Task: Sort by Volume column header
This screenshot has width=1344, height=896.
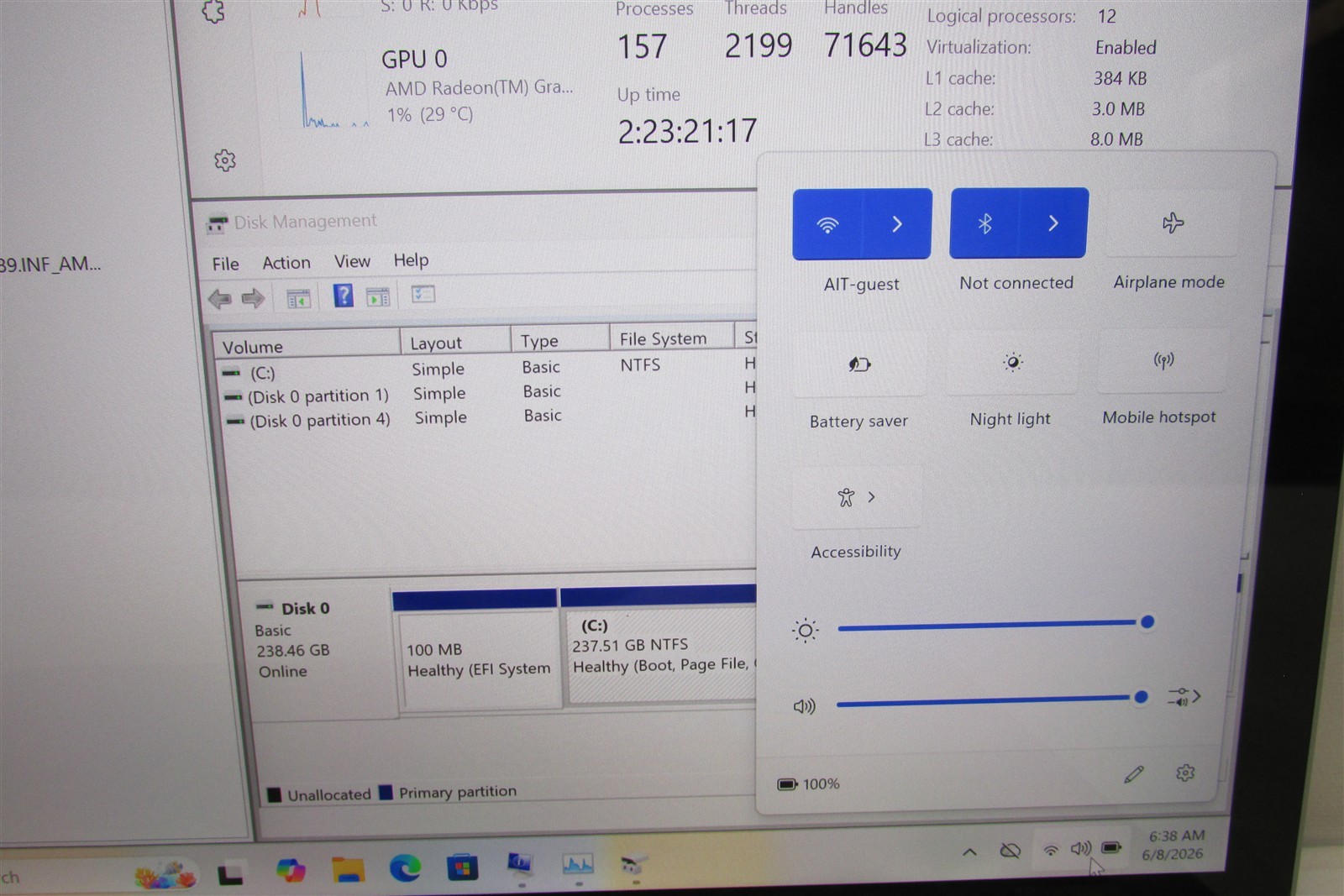Action: 307,345
